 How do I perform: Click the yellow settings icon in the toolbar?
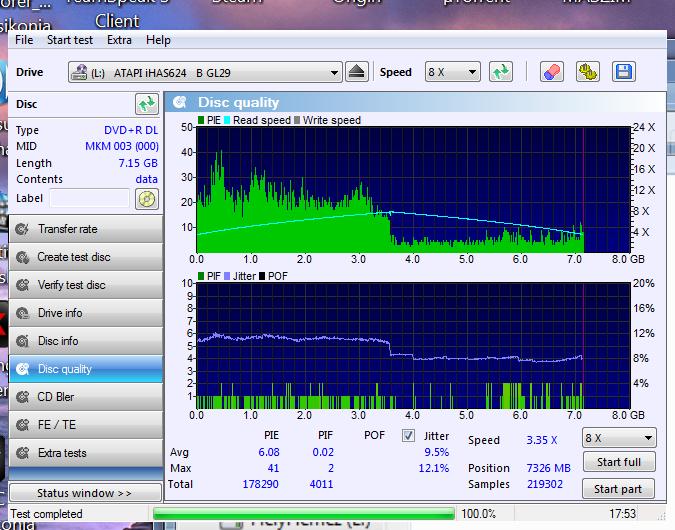[587, 72]
